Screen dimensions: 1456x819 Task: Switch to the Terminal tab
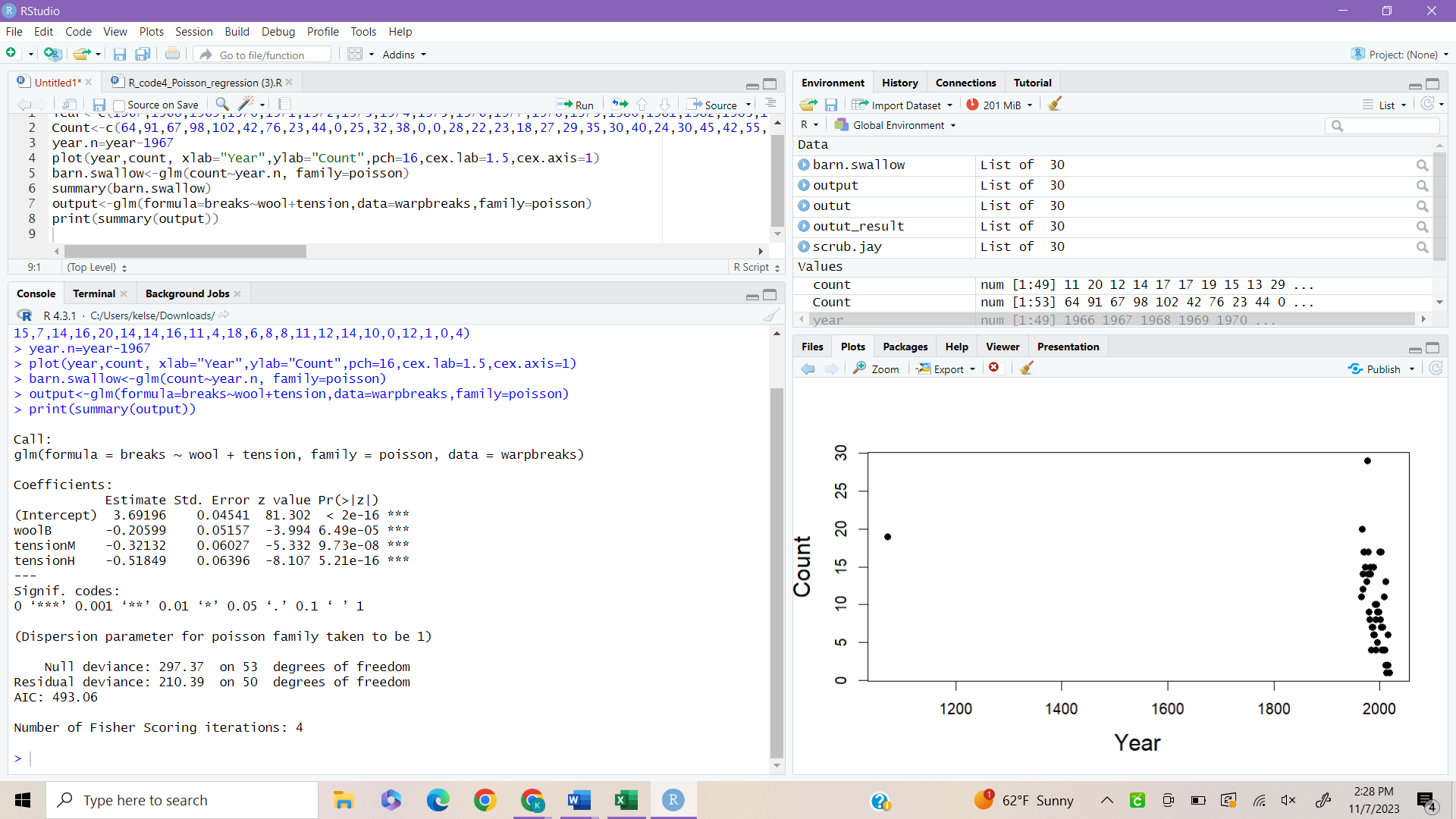(94, 293)
